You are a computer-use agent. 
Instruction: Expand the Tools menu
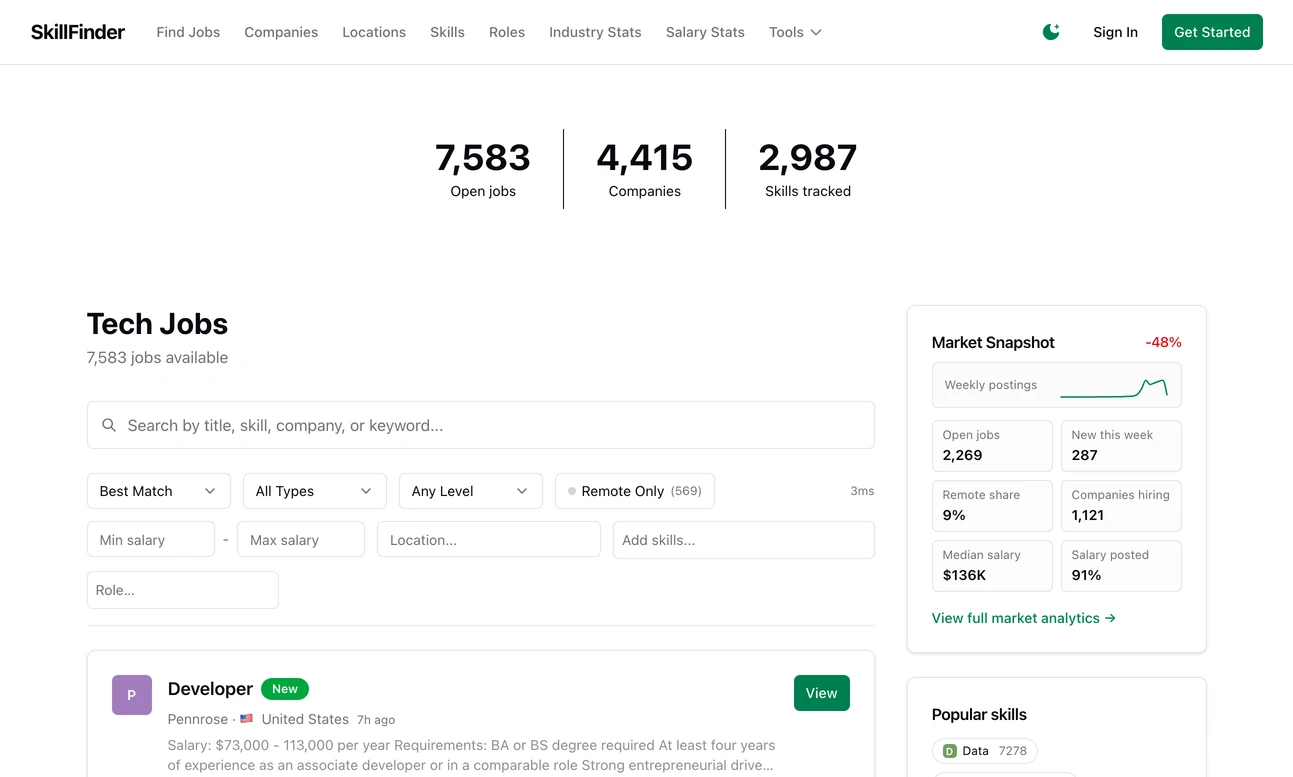pos(795,32)
